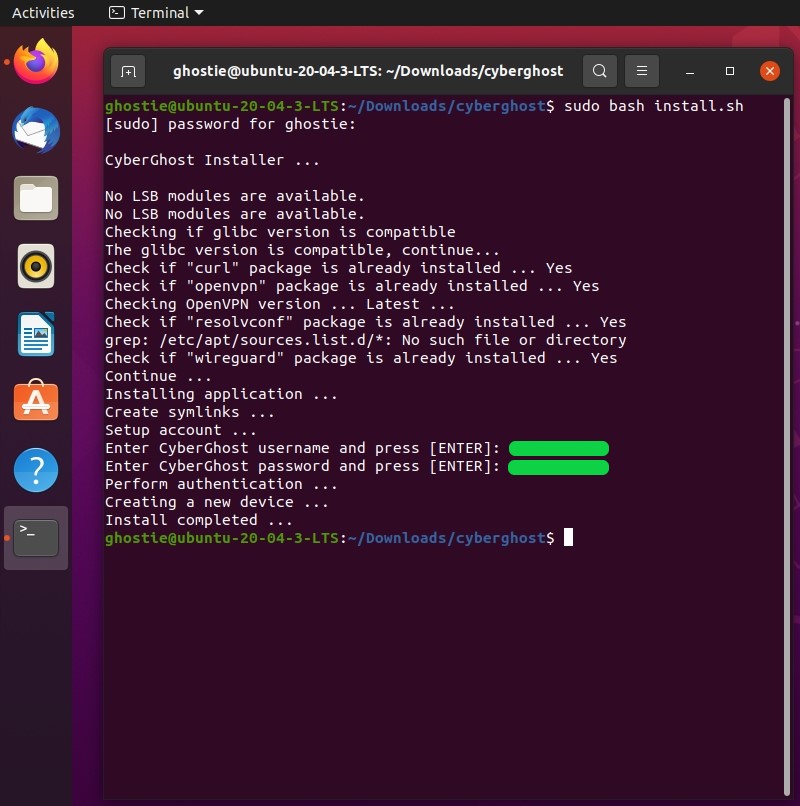The height and width of the screenshot is (806, 800).
Task: Open Ubuntu Software store
Action: coord(36,401)
